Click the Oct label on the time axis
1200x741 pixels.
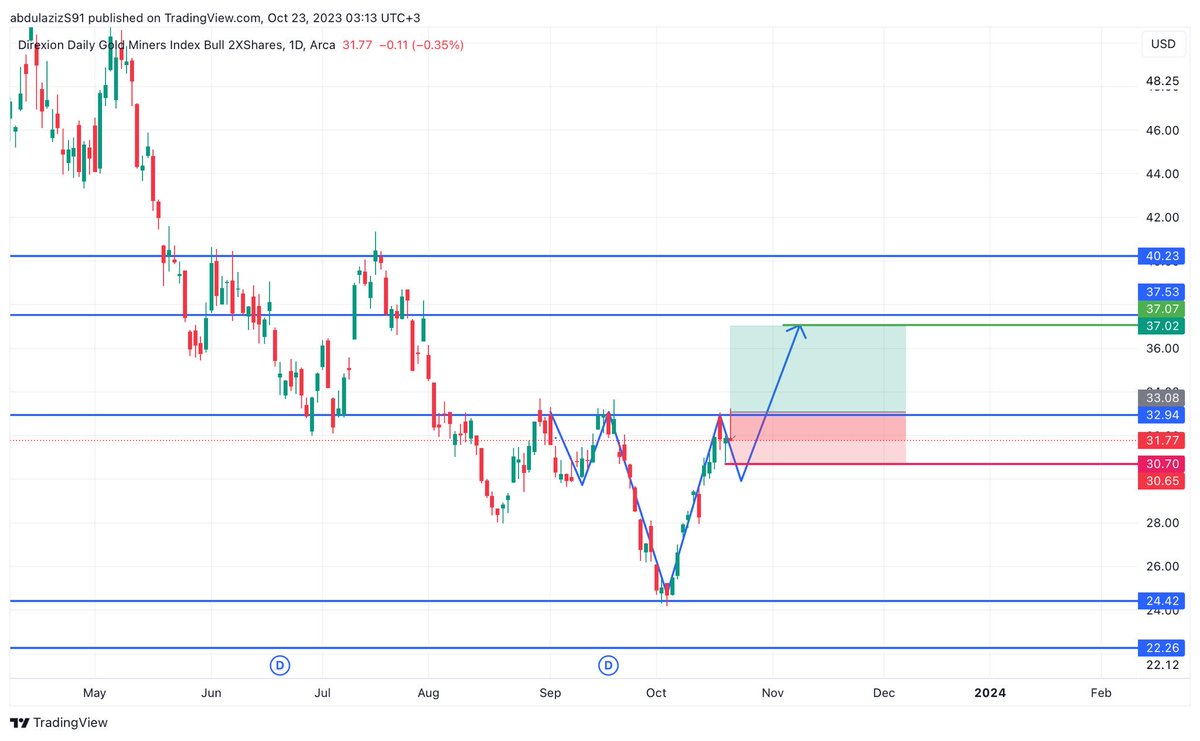point(657,692)
